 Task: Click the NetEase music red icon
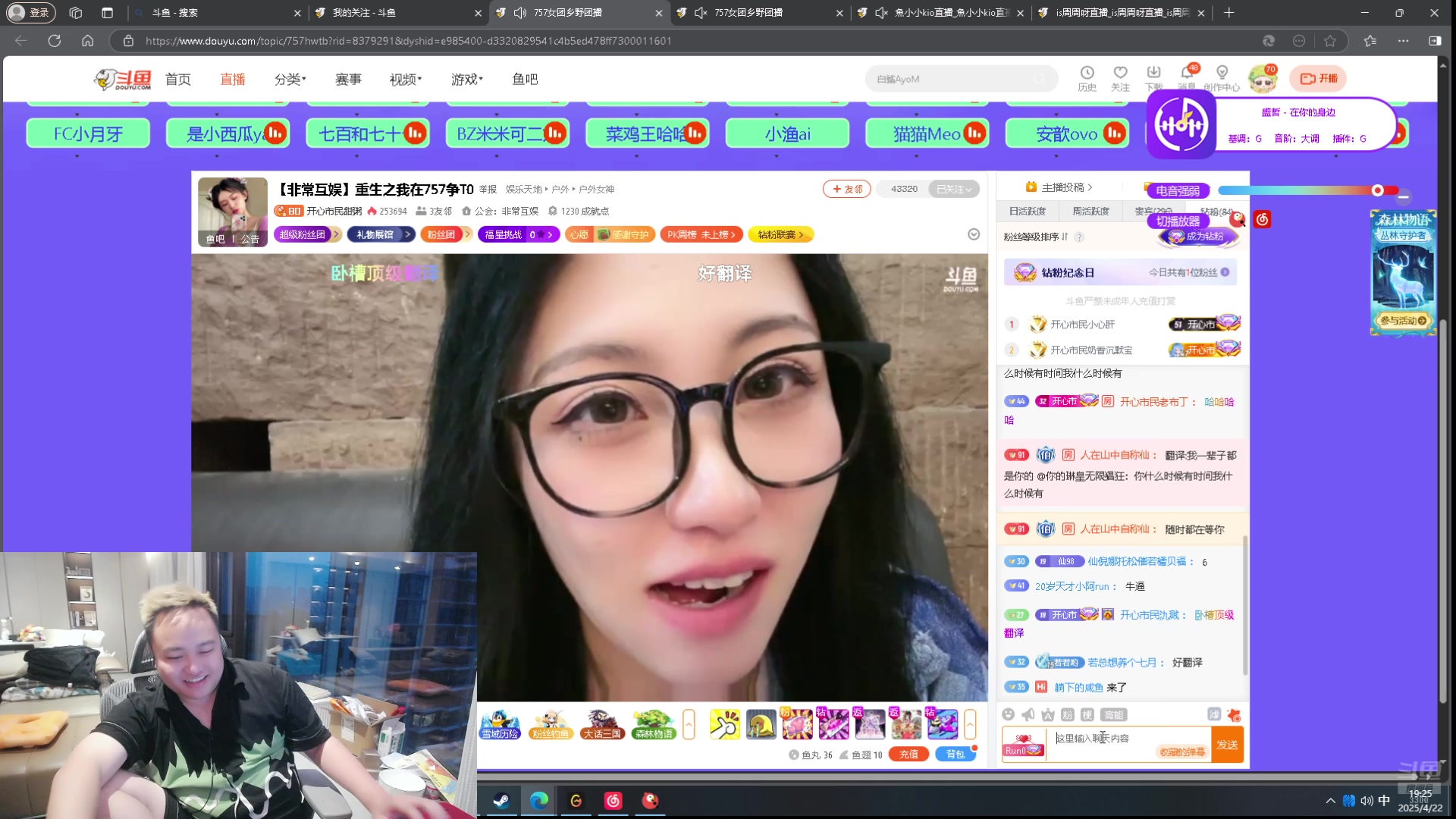tap(1262, 220)
